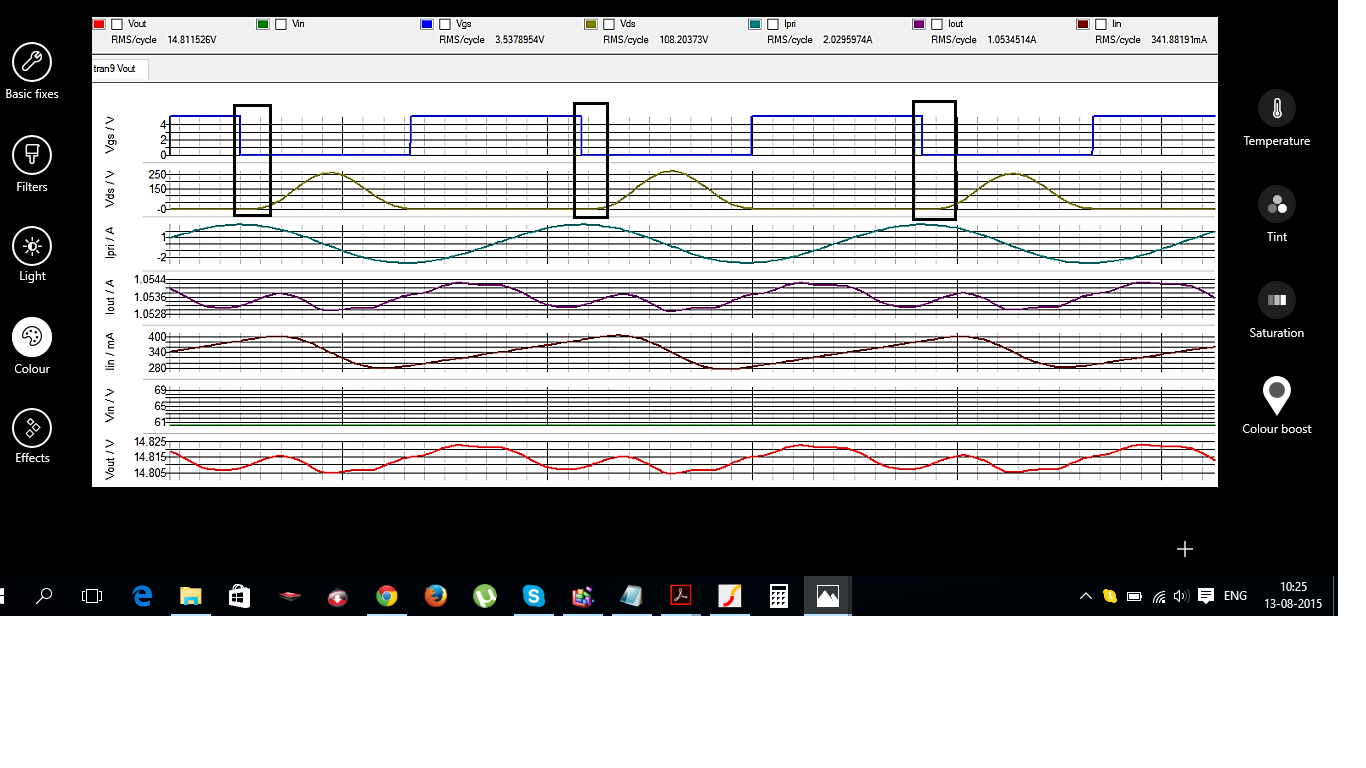Open WinRAR from the taskbar
The image size is (1366, 768).
583,596
